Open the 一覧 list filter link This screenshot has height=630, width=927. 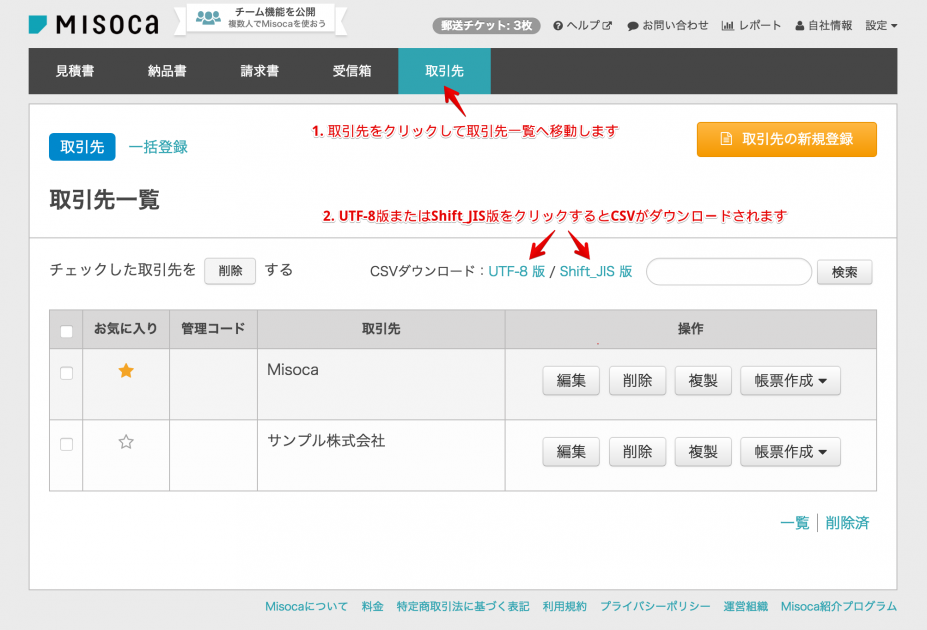[x=795, y=523]
